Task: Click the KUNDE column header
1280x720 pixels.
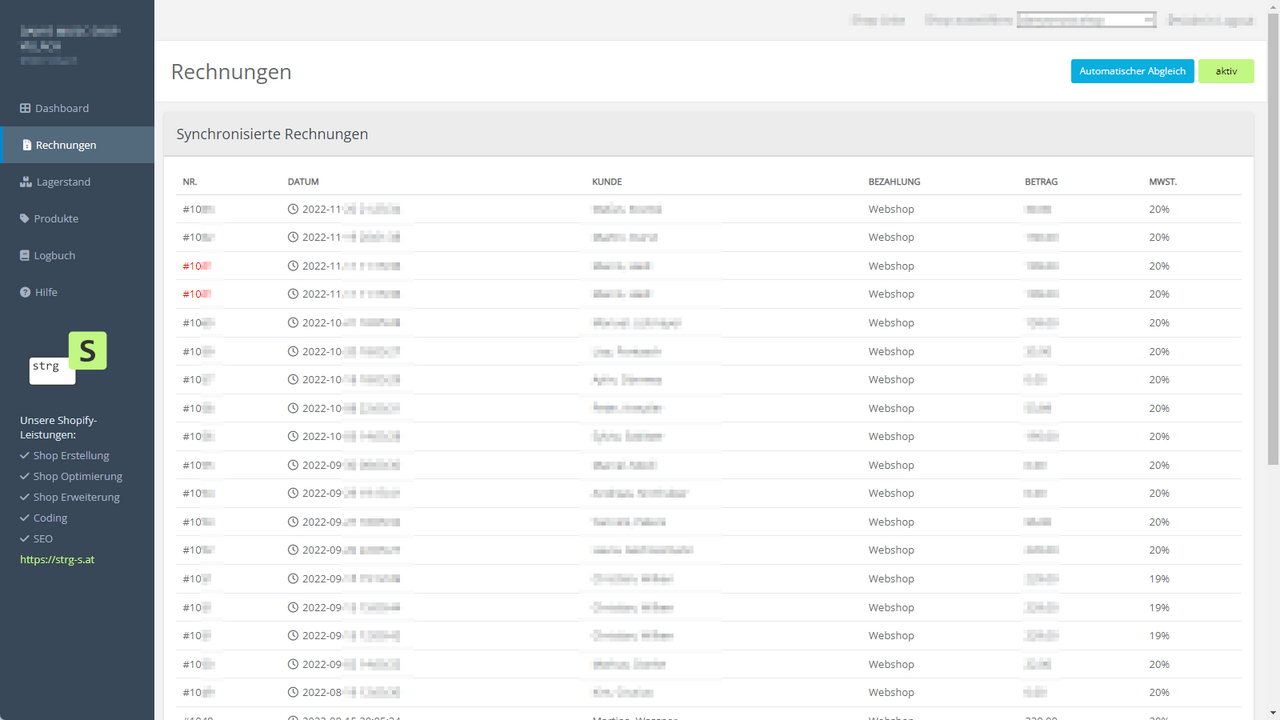Action: coord(607,182)
